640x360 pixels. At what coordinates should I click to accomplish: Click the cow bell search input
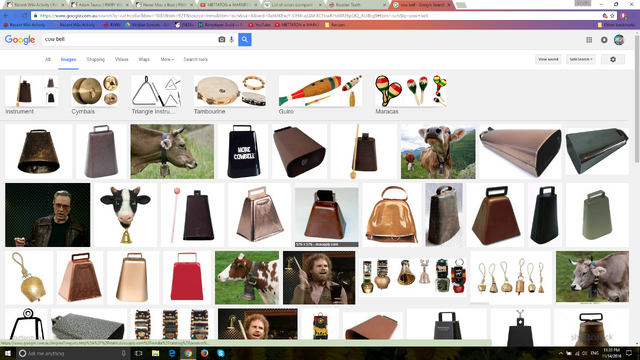[129, 40]
